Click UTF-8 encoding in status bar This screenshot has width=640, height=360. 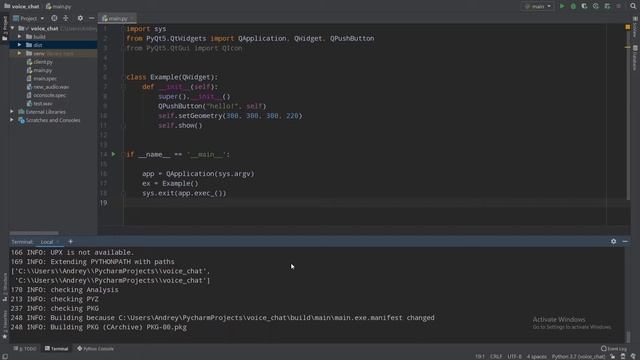(514, 356)
